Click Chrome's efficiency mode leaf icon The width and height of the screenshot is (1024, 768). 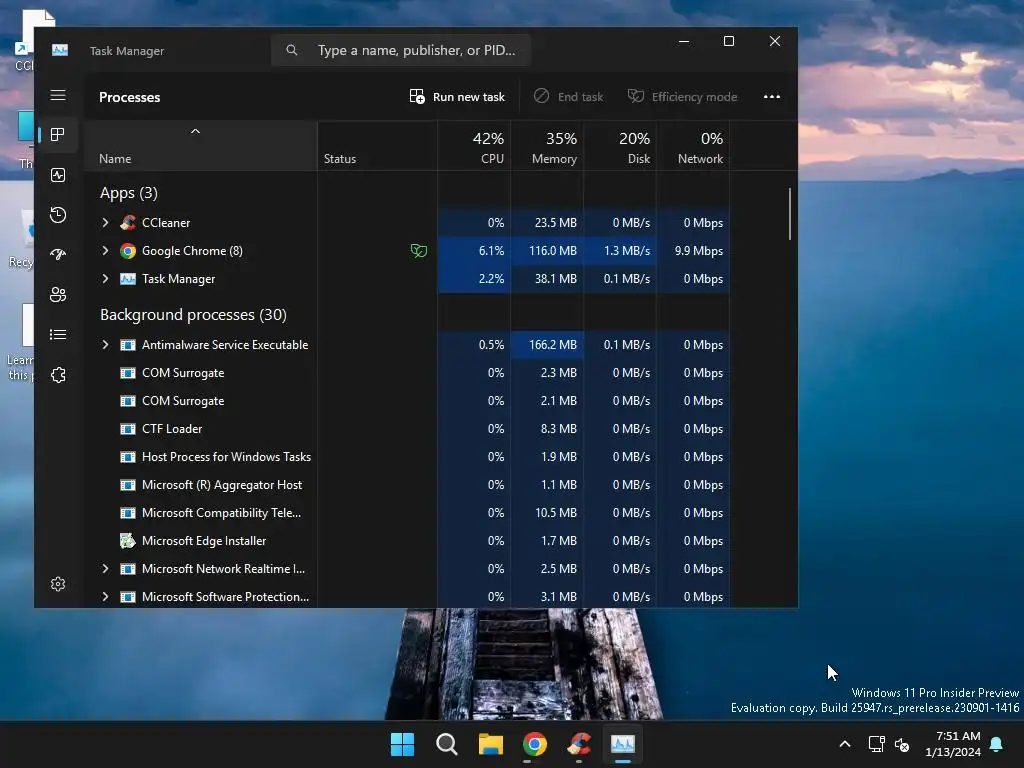coord(419,251)
